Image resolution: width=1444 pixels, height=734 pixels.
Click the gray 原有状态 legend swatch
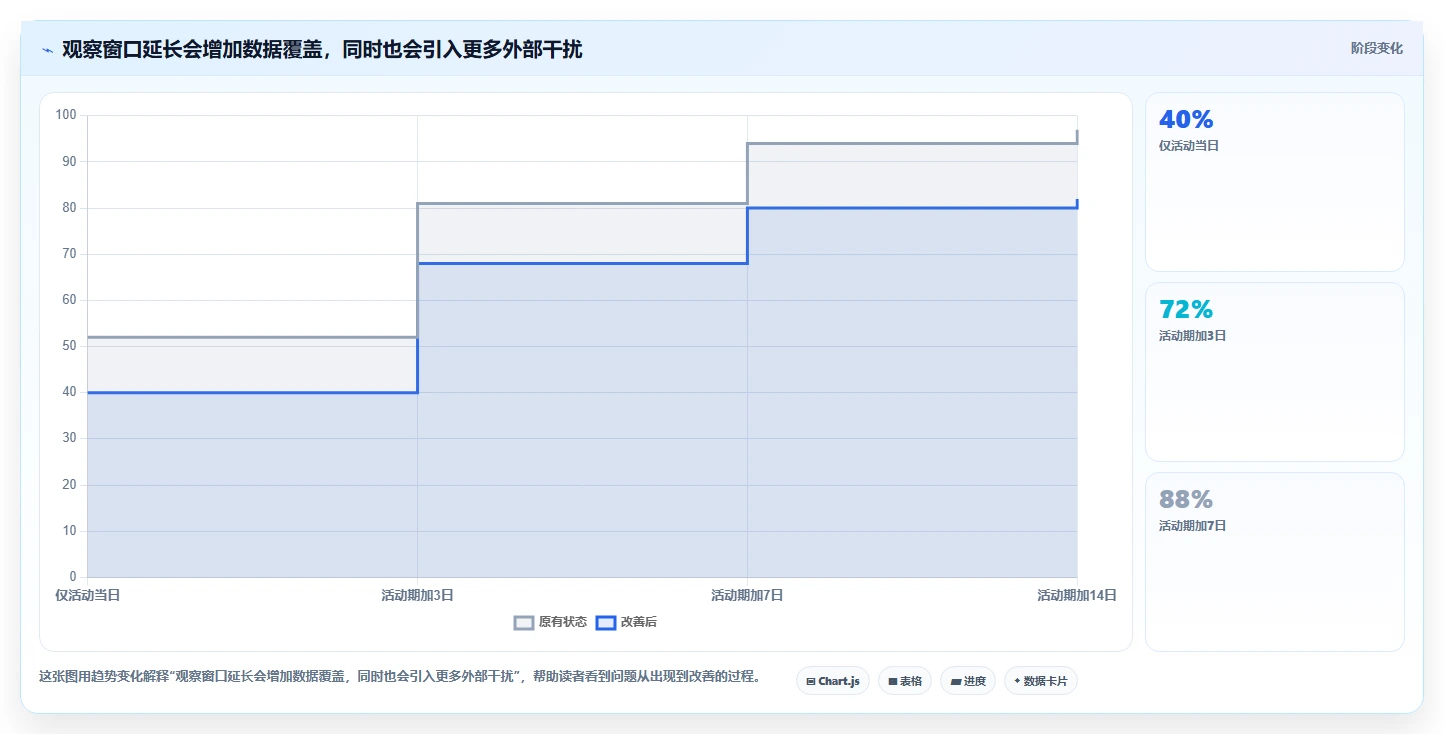pos(524,622)
